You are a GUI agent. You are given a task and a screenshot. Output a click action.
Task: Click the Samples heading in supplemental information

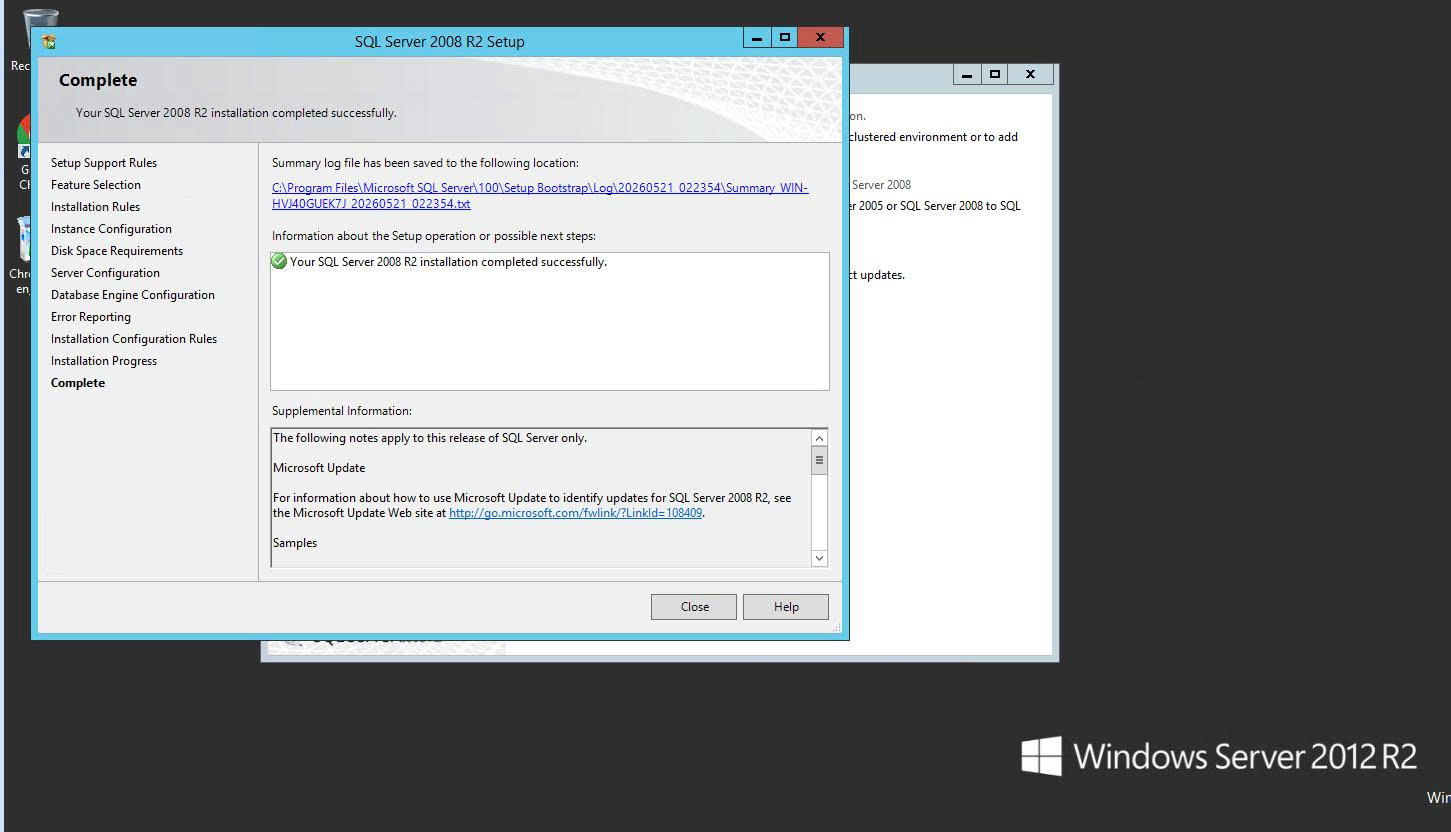(295, 543)
